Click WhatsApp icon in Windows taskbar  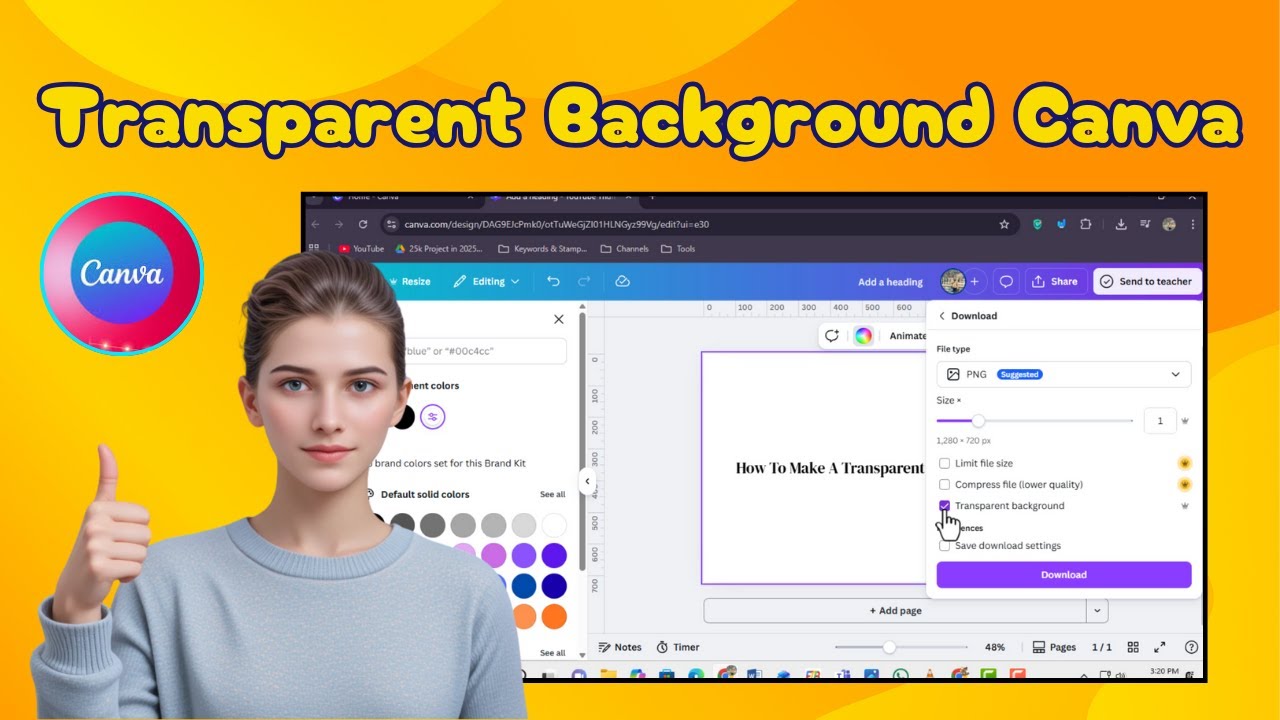[901, 675]
